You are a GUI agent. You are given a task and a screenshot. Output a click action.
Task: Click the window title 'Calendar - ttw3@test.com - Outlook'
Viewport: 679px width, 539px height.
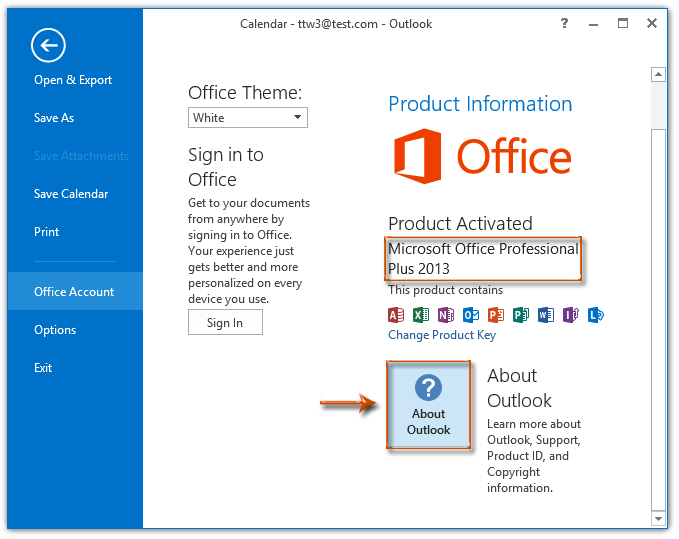tap(336, 24)
